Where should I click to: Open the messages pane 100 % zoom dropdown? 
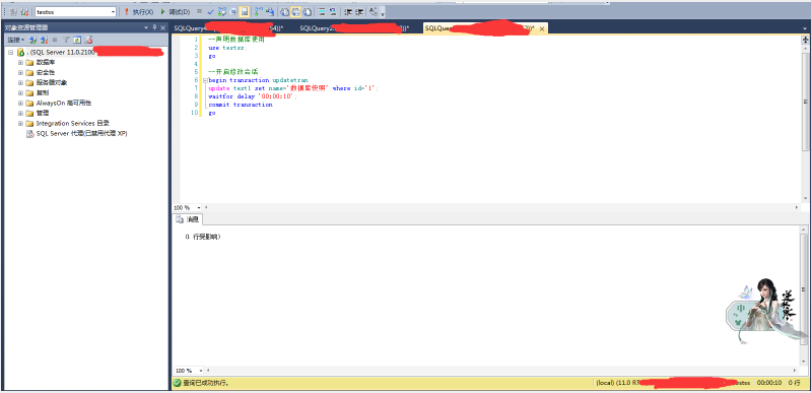(200, 371)
